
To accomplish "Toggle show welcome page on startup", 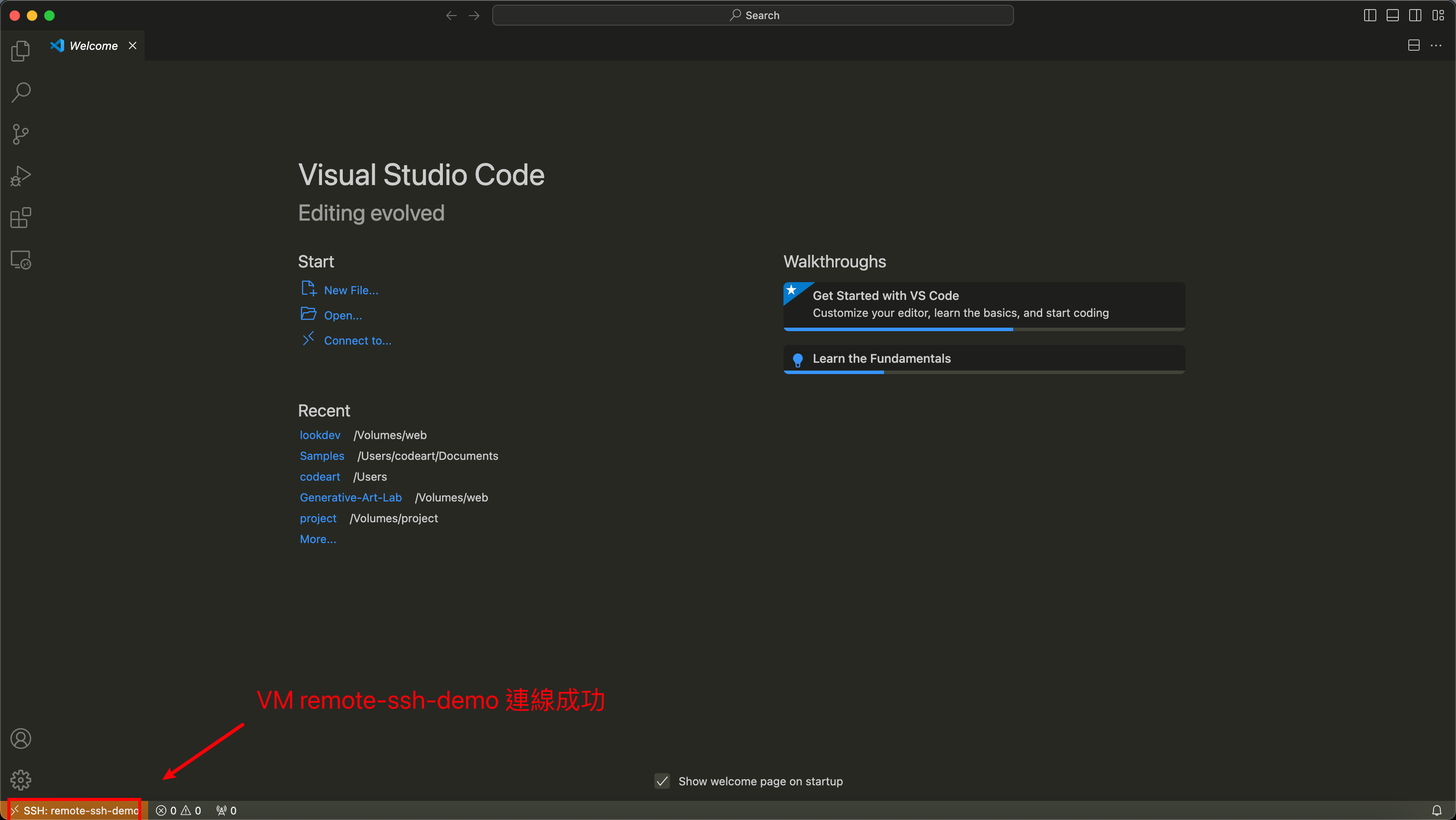I will (x=662, y=781).
